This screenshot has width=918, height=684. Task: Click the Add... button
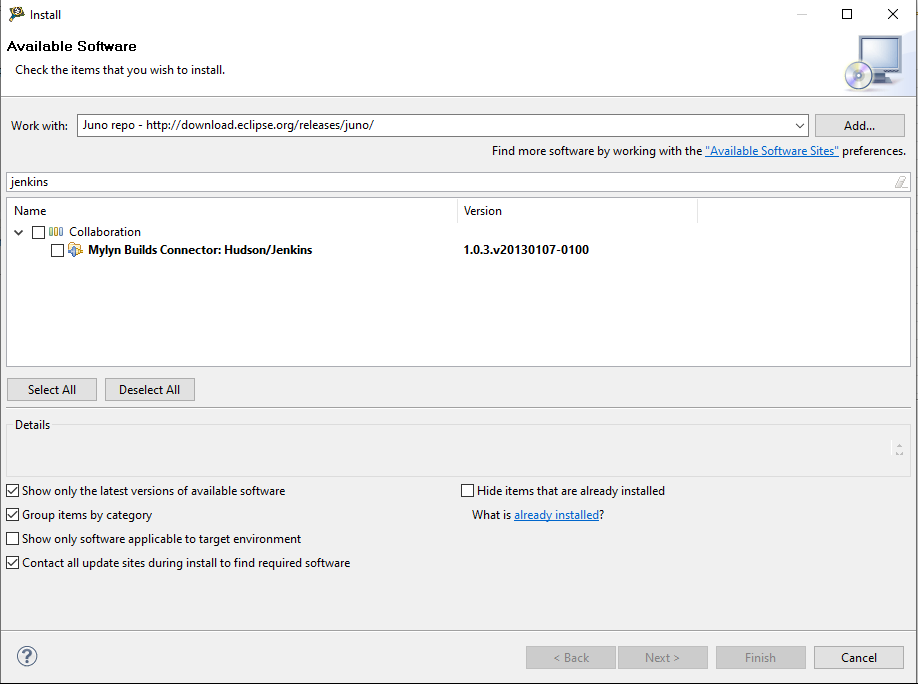click(859, 125)
